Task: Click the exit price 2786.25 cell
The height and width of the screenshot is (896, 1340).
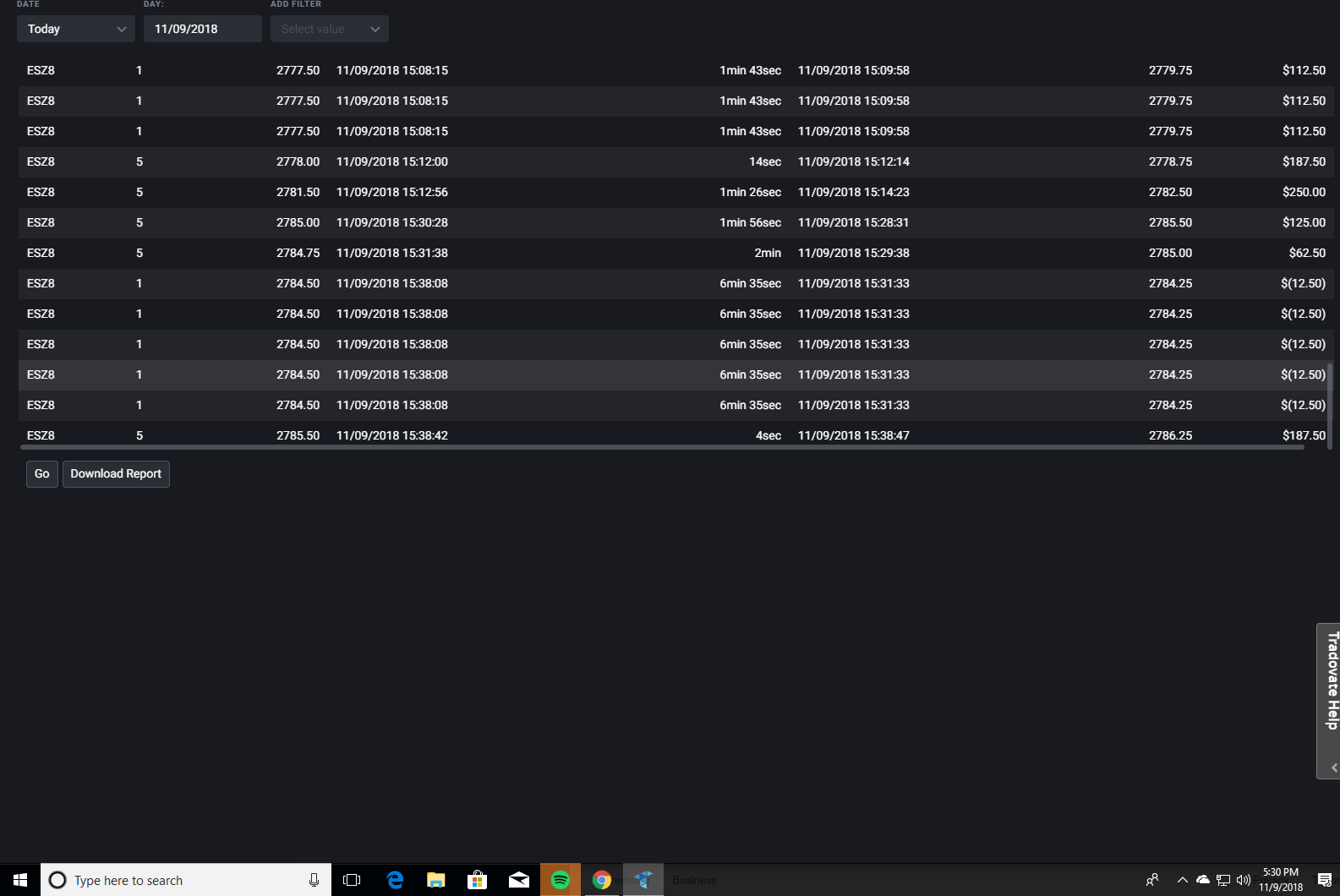Action: point(1170,435)
